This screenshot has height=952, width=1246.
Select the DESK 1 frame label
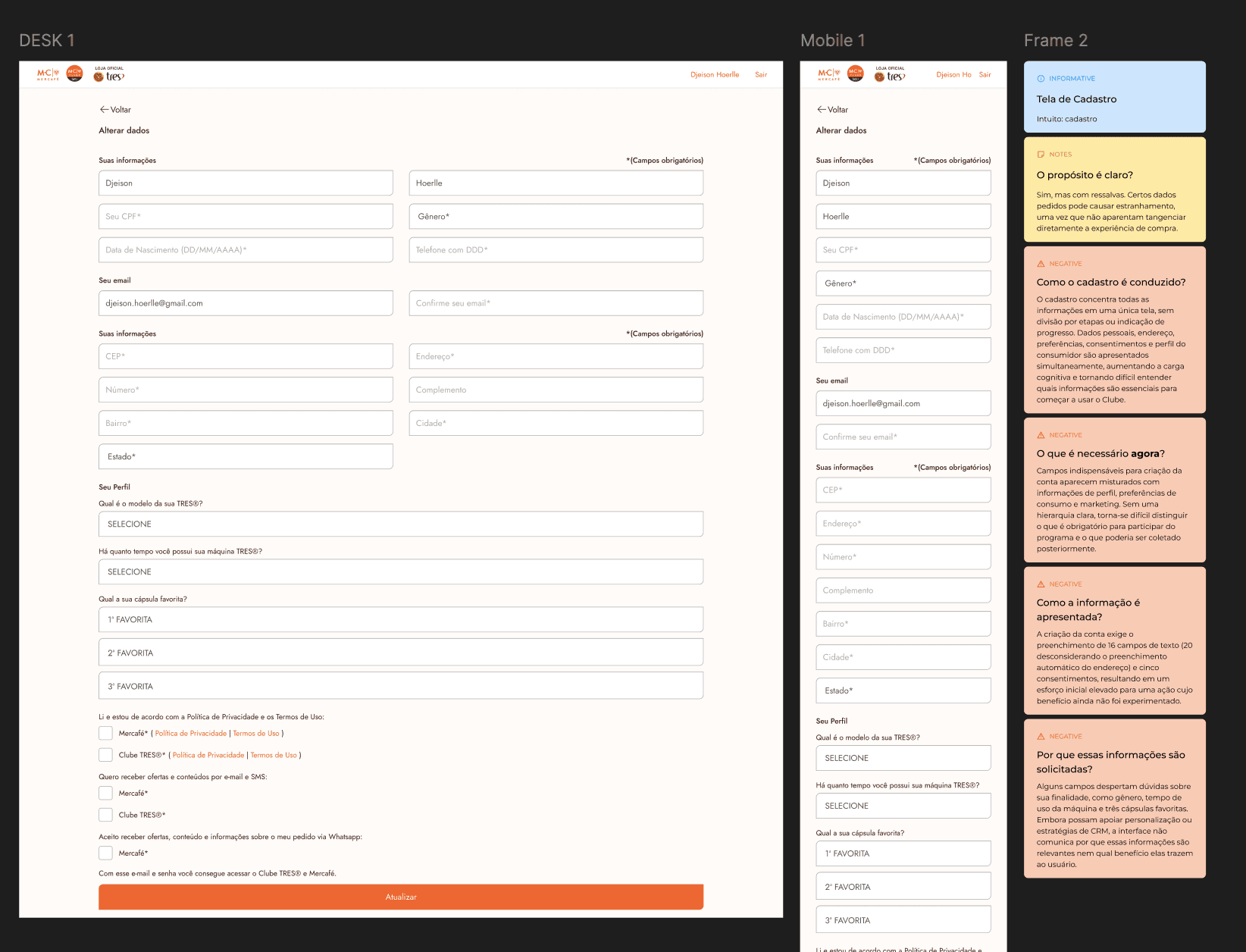pyautogui.click(x=47, y=41)
